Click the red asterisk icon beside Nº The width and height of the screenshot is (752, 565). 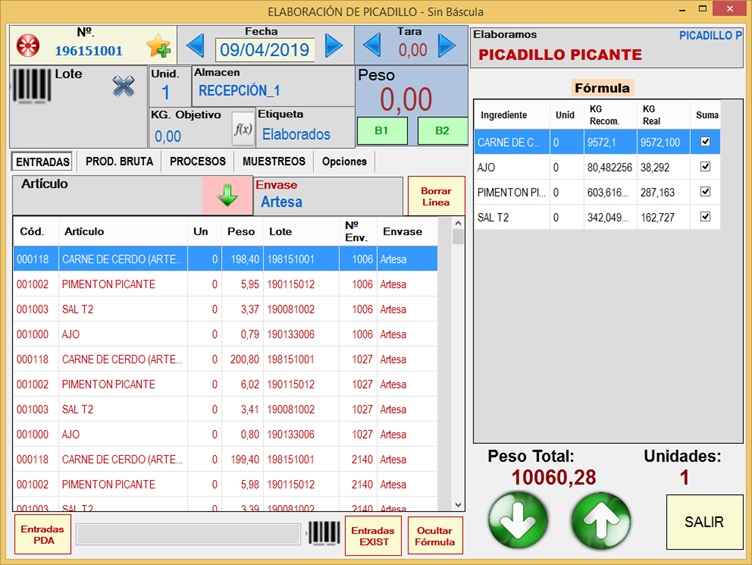point(28,46)
